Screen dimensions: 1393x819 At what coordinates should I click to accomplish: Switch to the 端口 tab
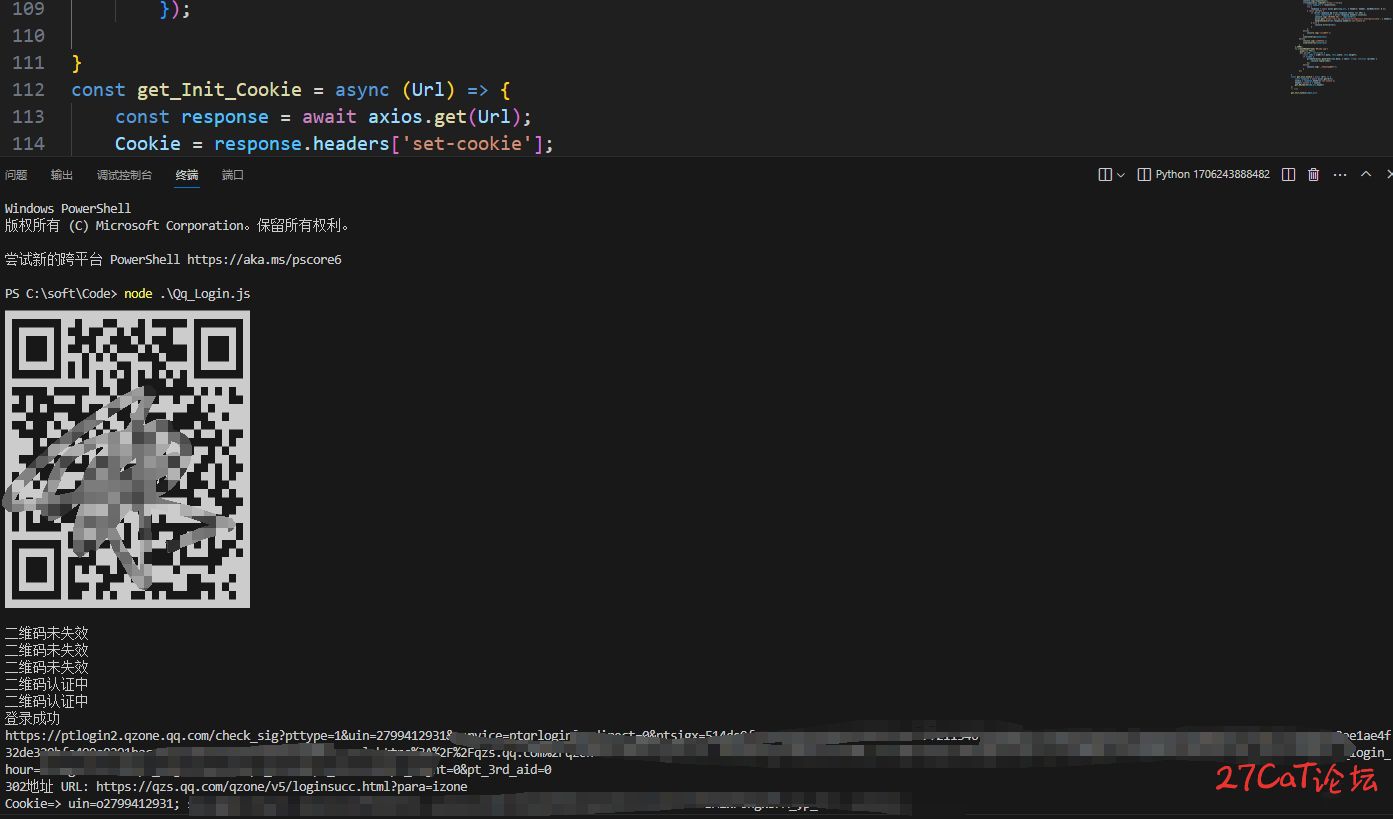233,175
